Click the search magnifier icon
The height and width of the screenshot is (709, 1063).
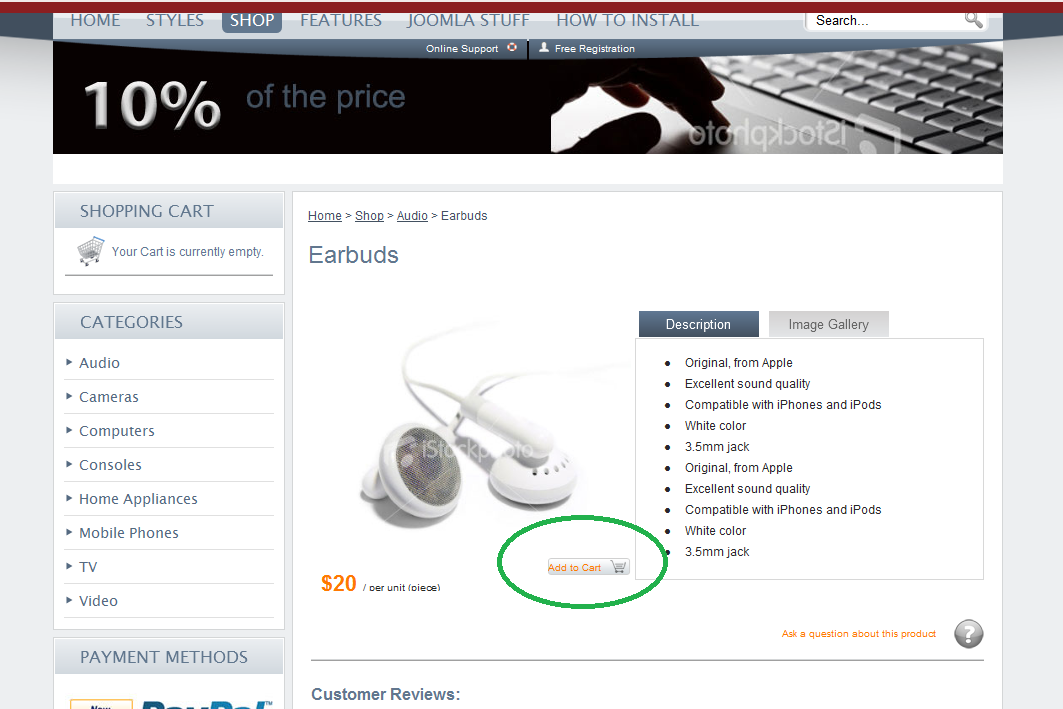tap(974, 20)
